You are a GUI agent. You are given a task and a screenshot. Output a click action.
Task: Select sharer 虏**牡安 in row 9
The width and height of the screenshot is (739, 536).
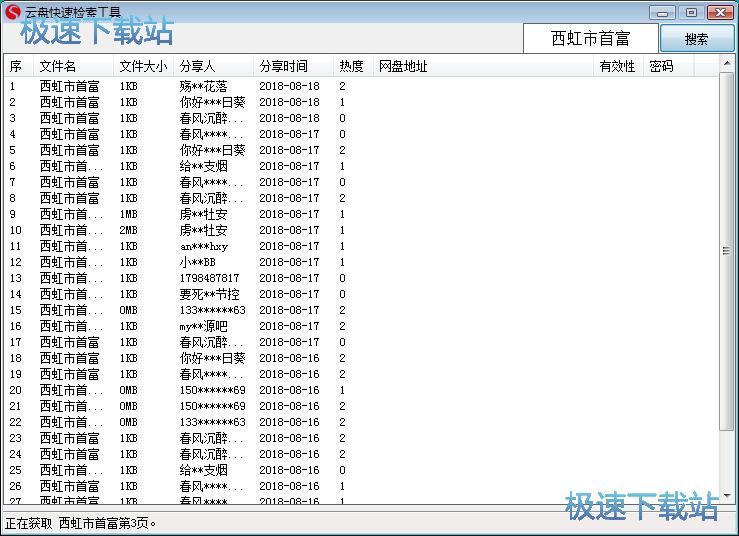(x=203, y=214)
